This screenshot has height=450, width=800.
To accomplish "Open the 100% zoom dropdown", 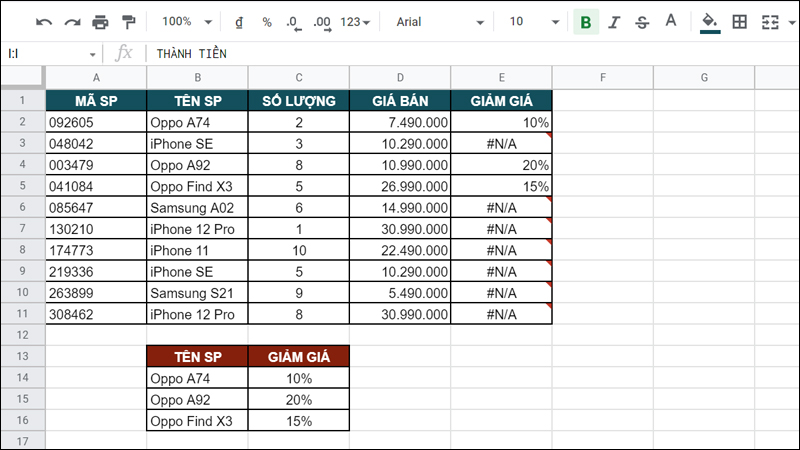I will coord(186,22).
